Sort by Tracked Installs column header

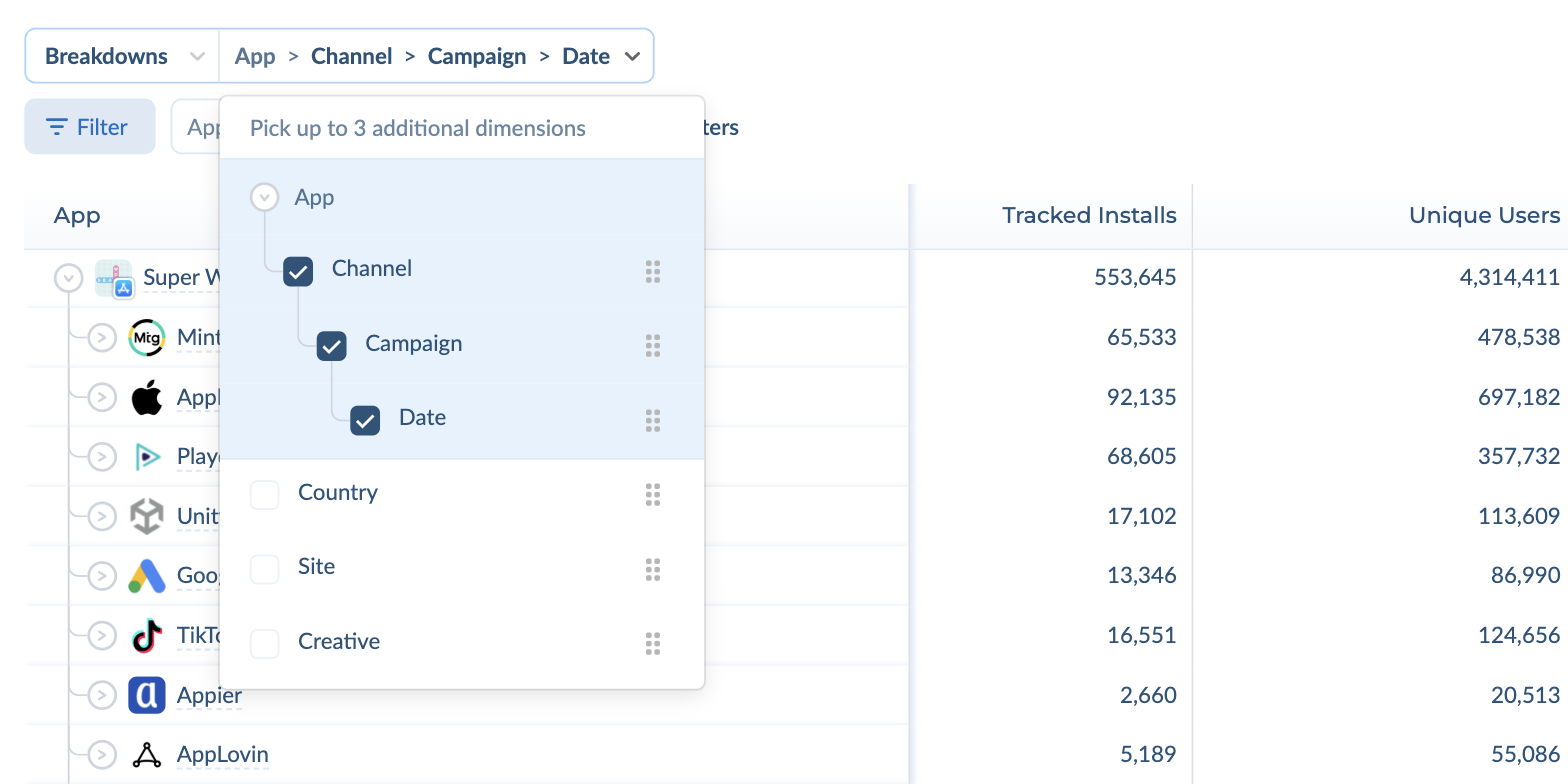point(1089,215)
